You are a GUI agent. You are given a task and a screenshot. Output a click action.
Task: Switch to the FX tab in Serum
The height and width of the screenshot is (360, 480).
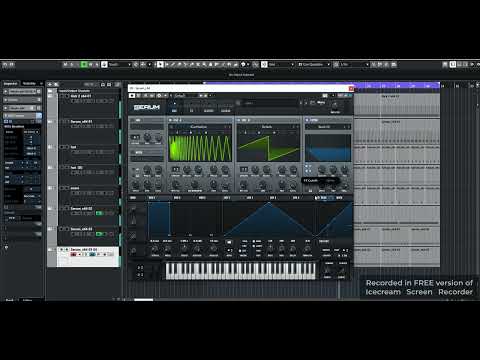pos(191,111)
